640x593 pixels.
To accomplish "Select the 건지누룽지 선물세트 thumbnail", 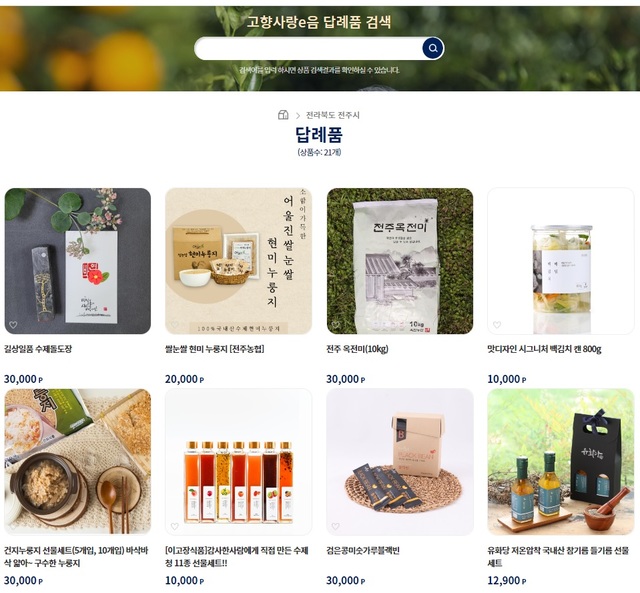I will tap(78, 462).
